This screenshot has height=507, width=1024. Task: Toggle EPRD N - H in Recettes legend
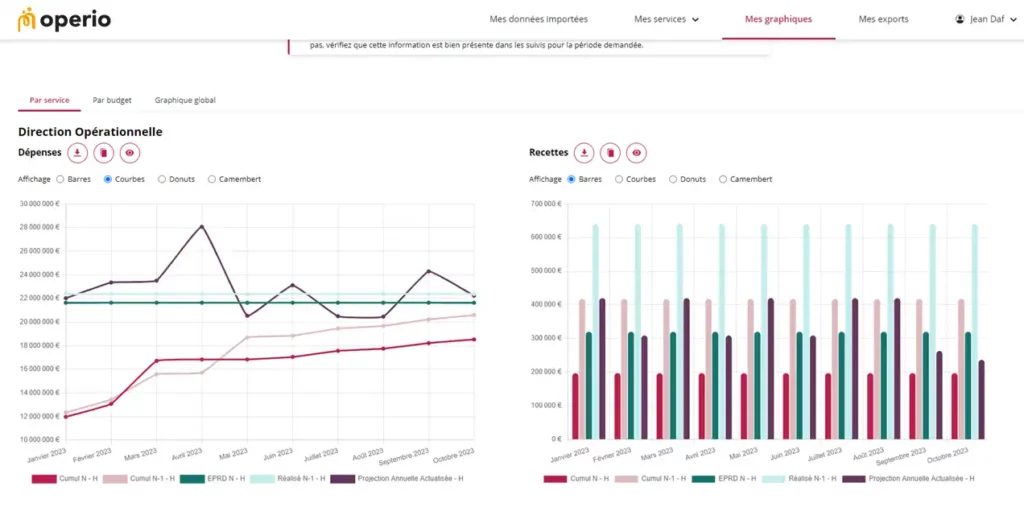click(724, 479)
